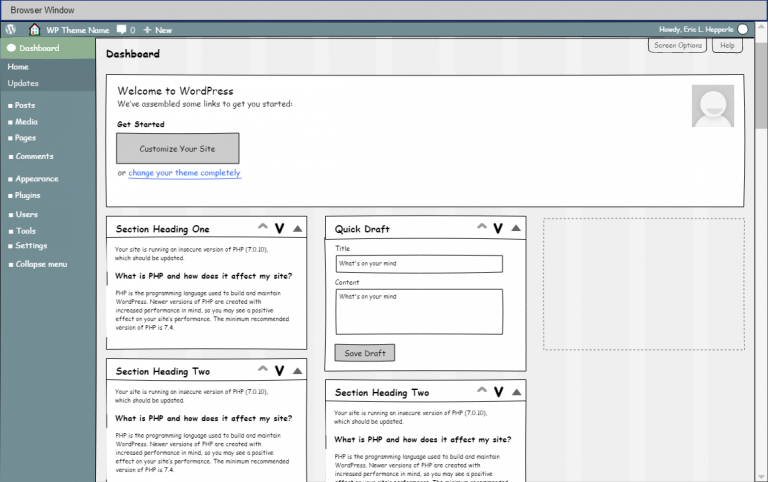Focus the Quick Draft Content textarea
This screenshot has height=482, width=768.
point(419,312)
